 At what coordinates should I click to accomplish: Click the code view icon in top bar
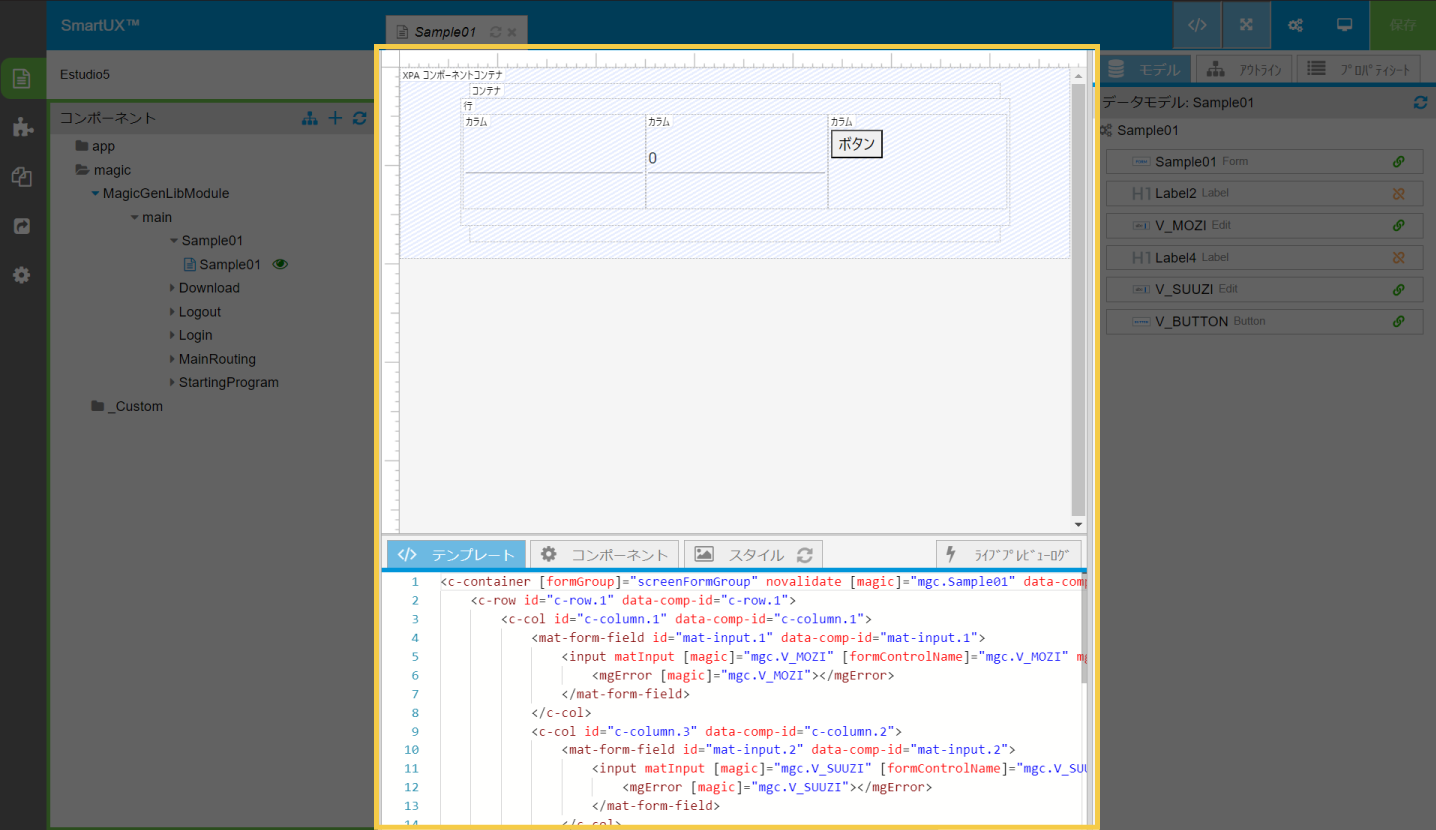(1196, 25)
